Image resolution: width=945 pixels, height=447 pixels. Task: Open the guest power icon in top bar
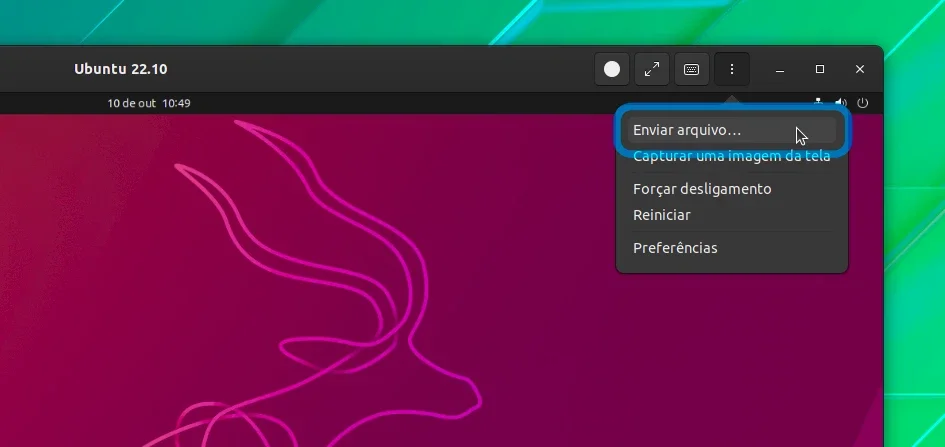click(862, 103)
